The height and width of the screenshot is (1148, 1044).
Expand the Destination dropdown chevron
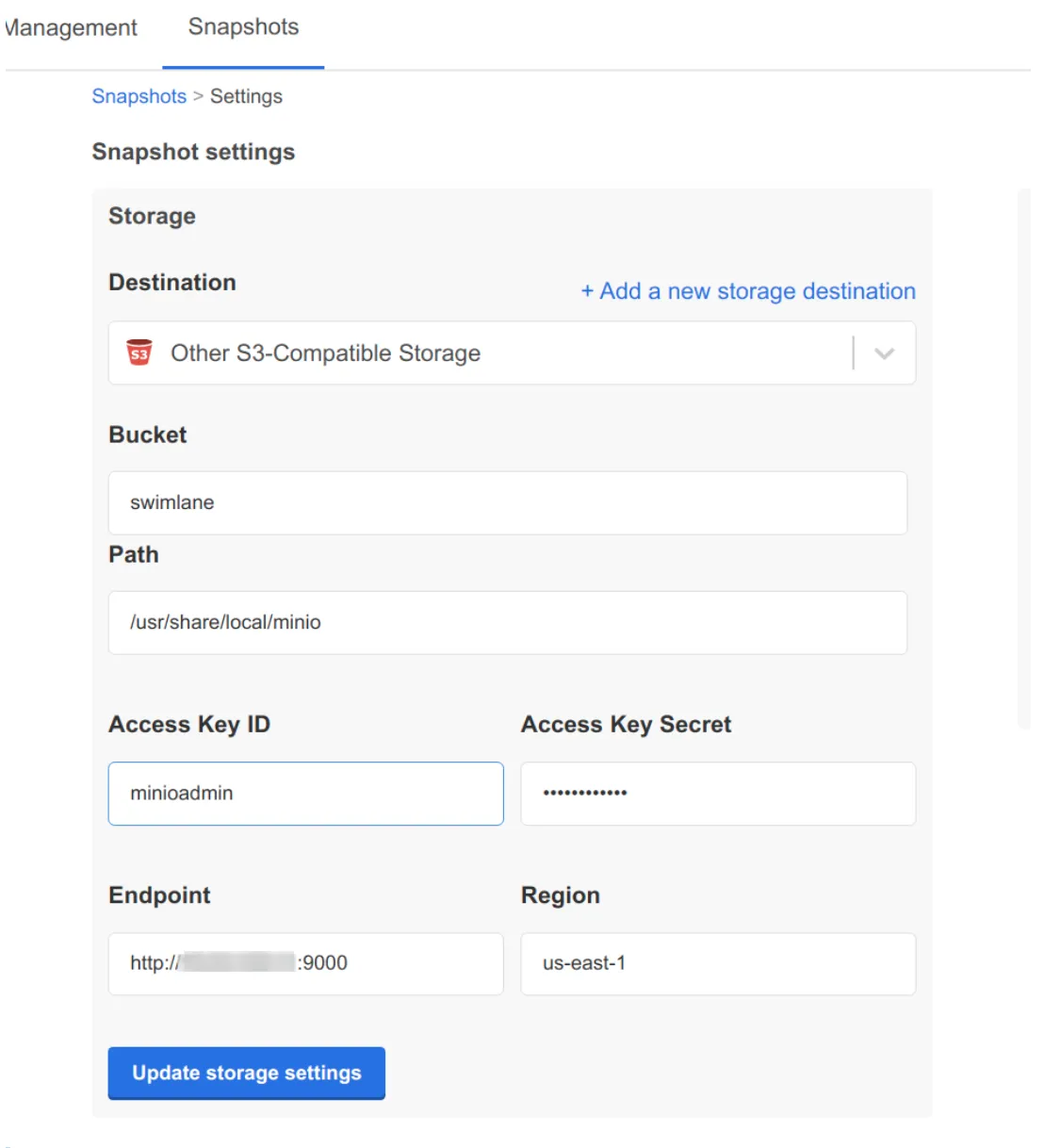884,353
